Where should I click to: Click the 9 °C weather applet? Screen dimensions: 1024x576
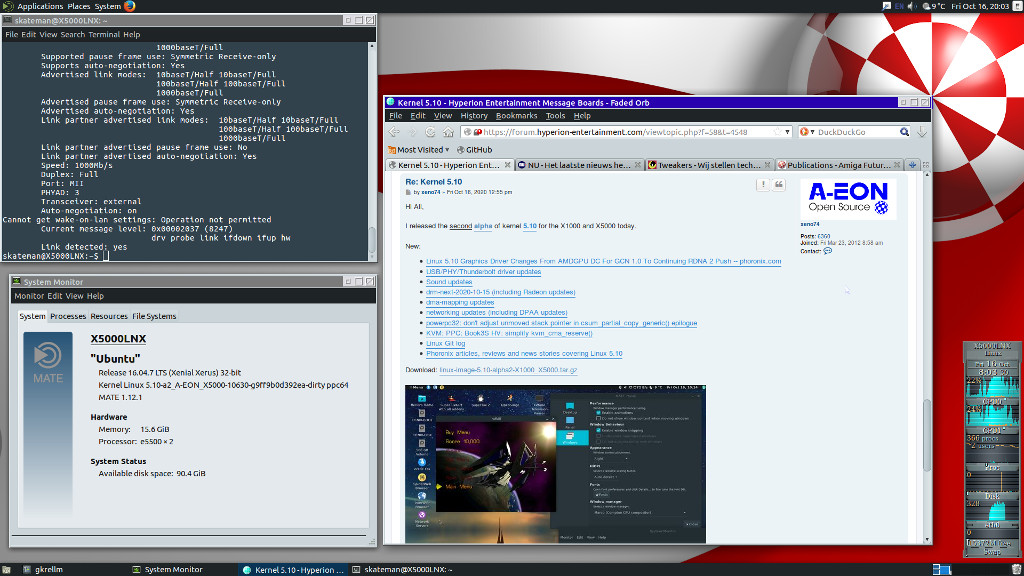pyautogui.click(x=934, y=6)
